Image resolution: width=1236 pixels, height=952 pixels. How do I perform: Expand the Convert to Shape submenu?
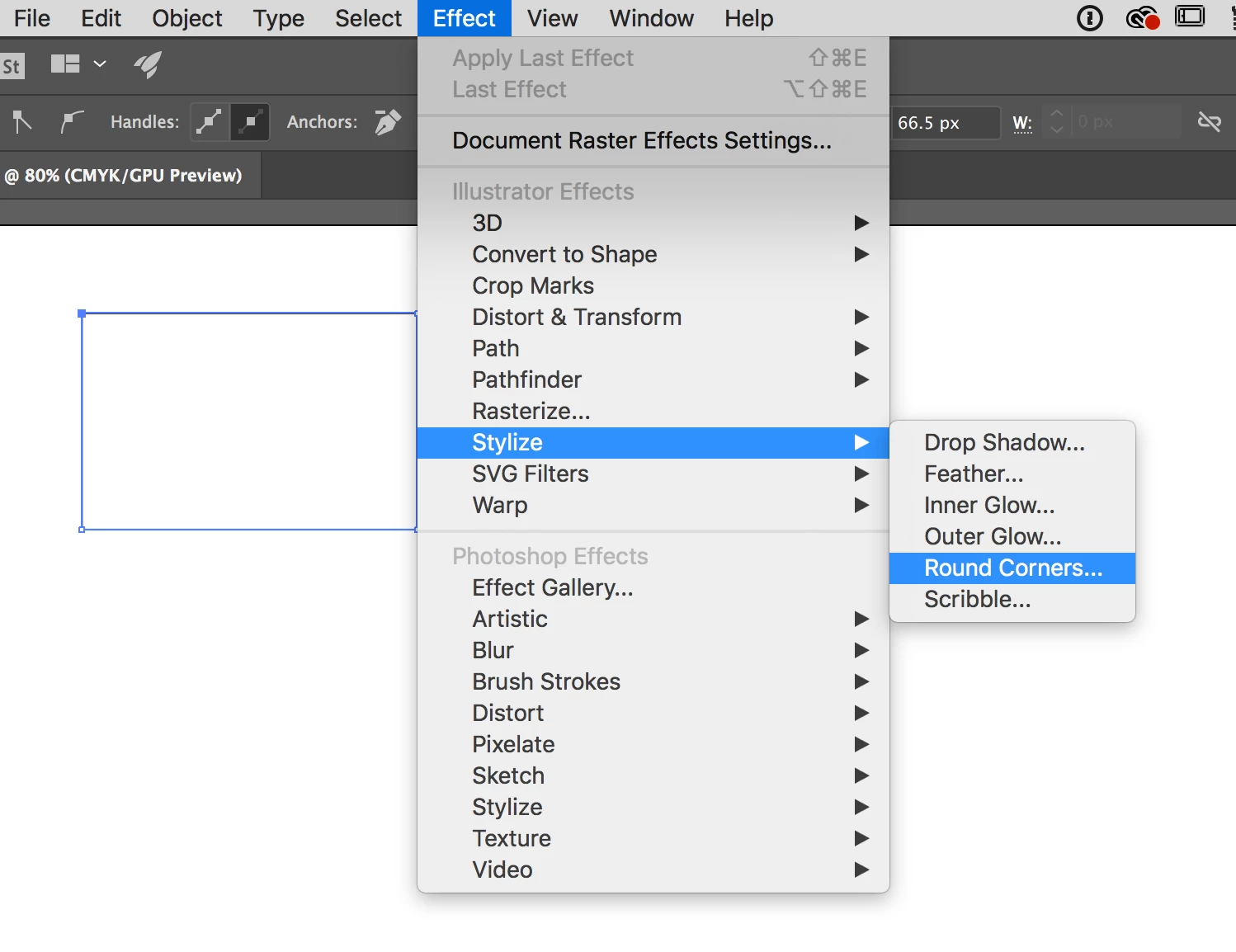(653, 254)
